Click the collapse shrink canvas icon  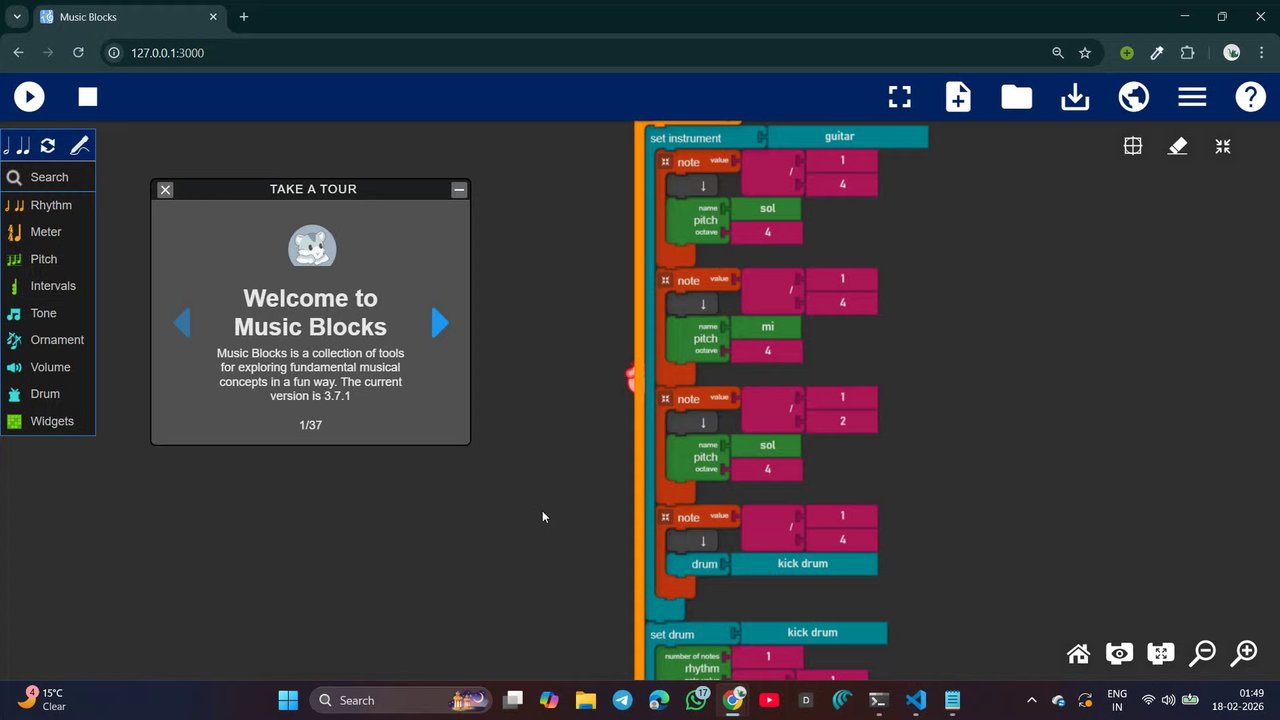point(1223,146)
